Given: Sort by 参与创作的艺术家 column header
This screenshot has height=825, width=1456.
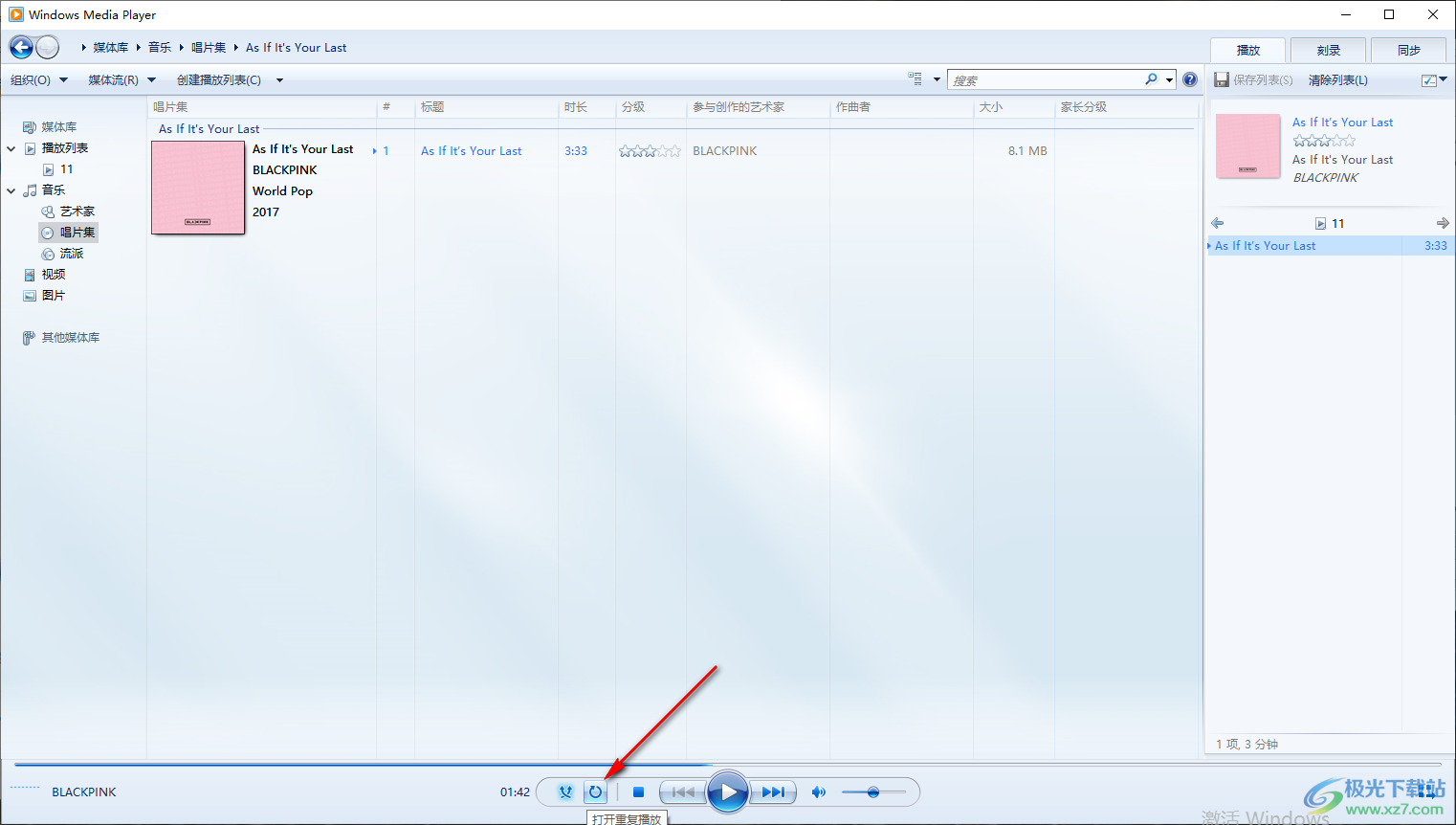Looking at the screenshot, I should (758, 107).
